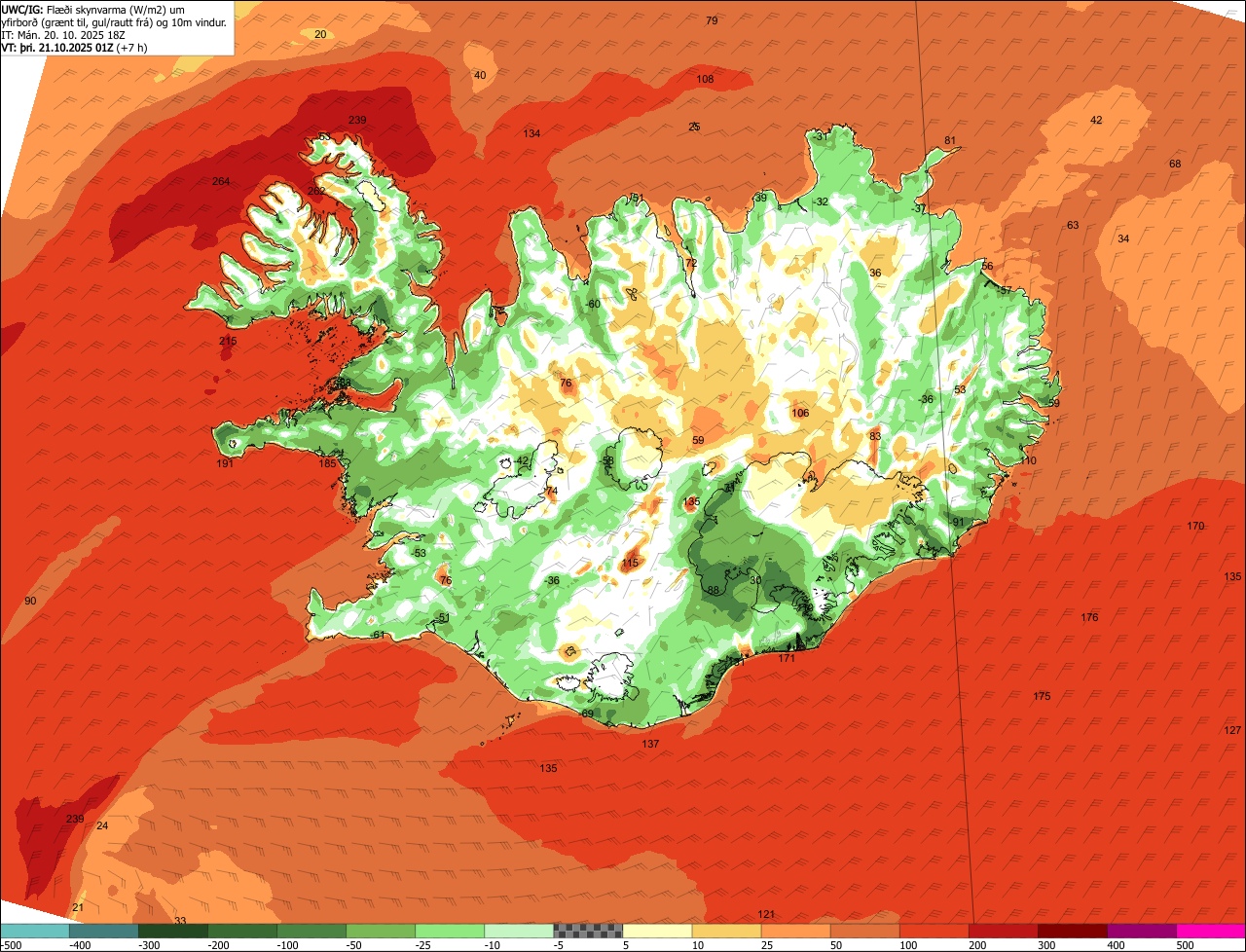Click the value '191' at Snæfellsnes tip
The width and height of the screenshot is (1246, 952).
click(x=225, y=464)
